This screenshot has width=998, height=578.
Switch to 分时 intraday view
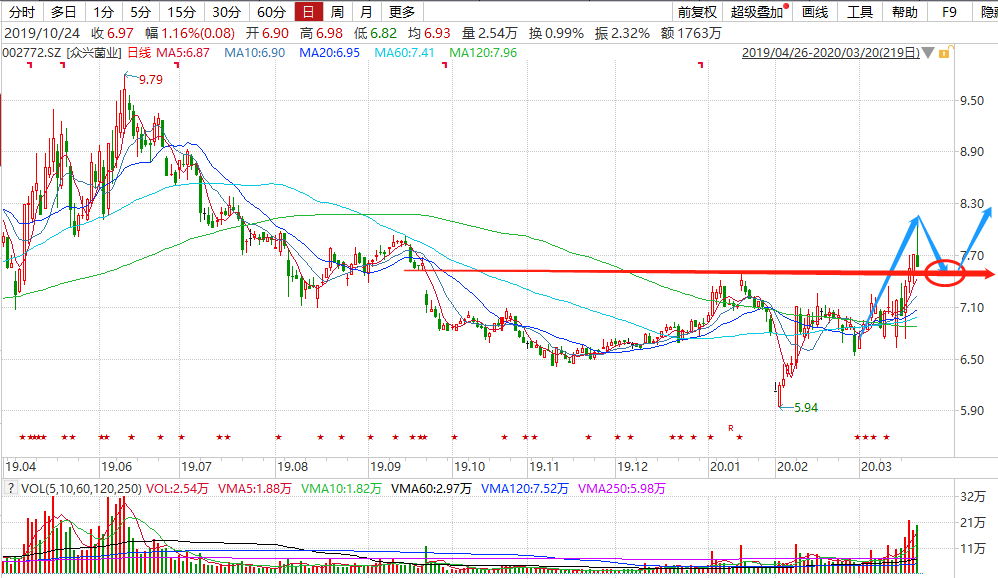tap(21, 12)
